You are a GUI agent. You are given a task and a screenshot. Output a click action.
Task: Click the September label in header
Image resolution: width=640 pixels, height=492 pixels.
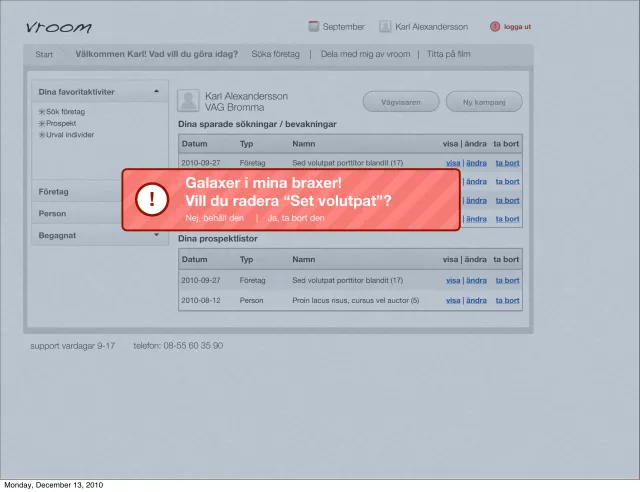343,27
